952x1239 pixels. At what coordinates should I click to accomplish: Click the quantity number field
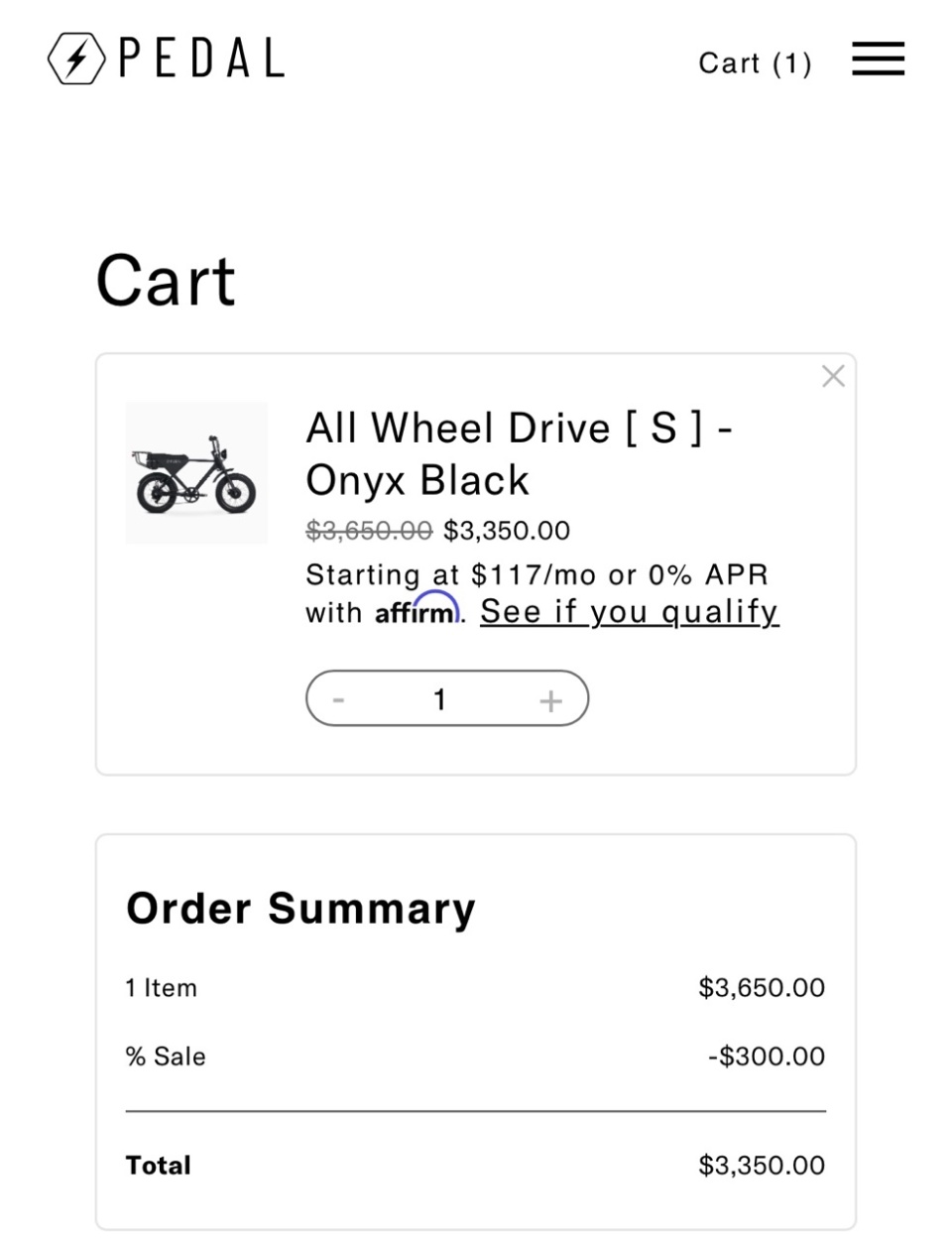point(440,700)
